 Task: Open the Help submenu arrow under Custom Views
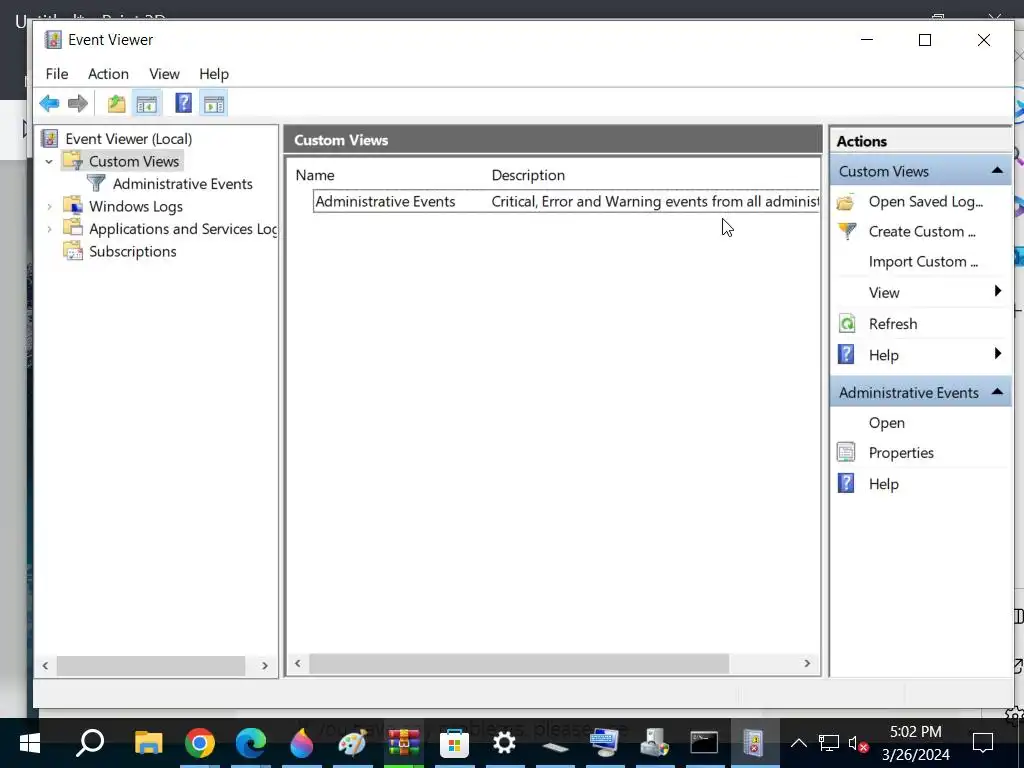click(998, 354)
